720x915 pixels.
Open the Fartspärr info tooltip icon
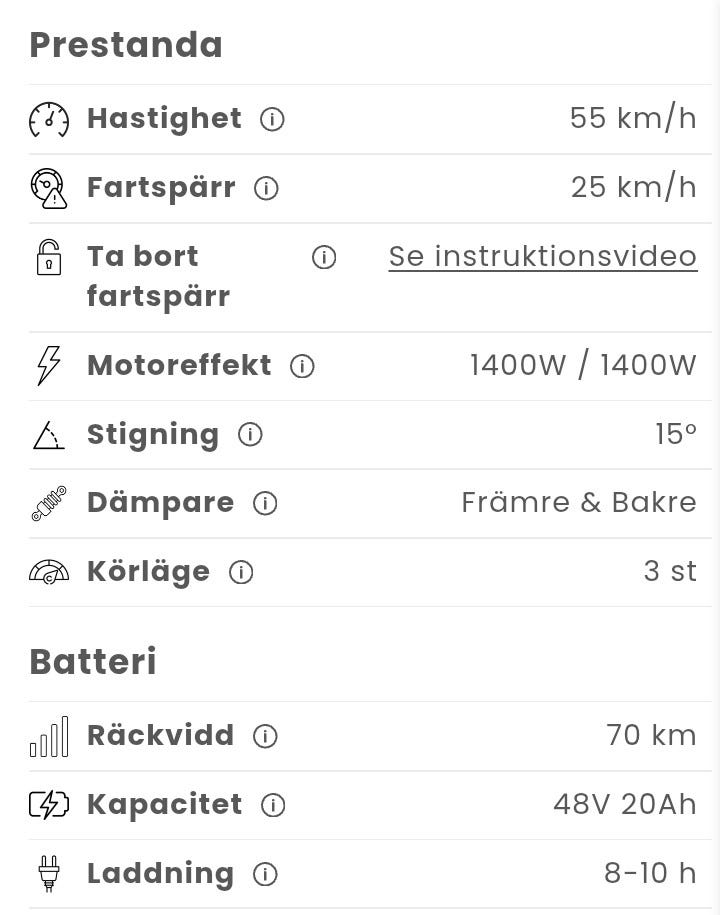coord(266,189)
